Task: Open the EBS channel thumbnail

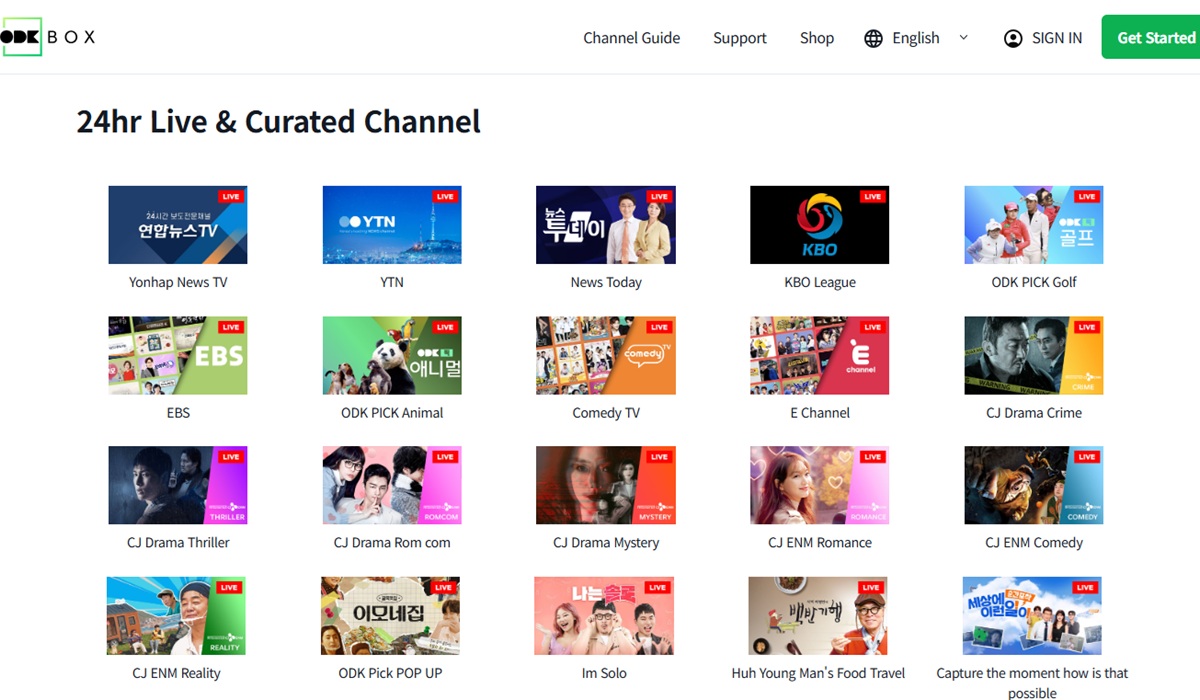Action: (177, 355)
